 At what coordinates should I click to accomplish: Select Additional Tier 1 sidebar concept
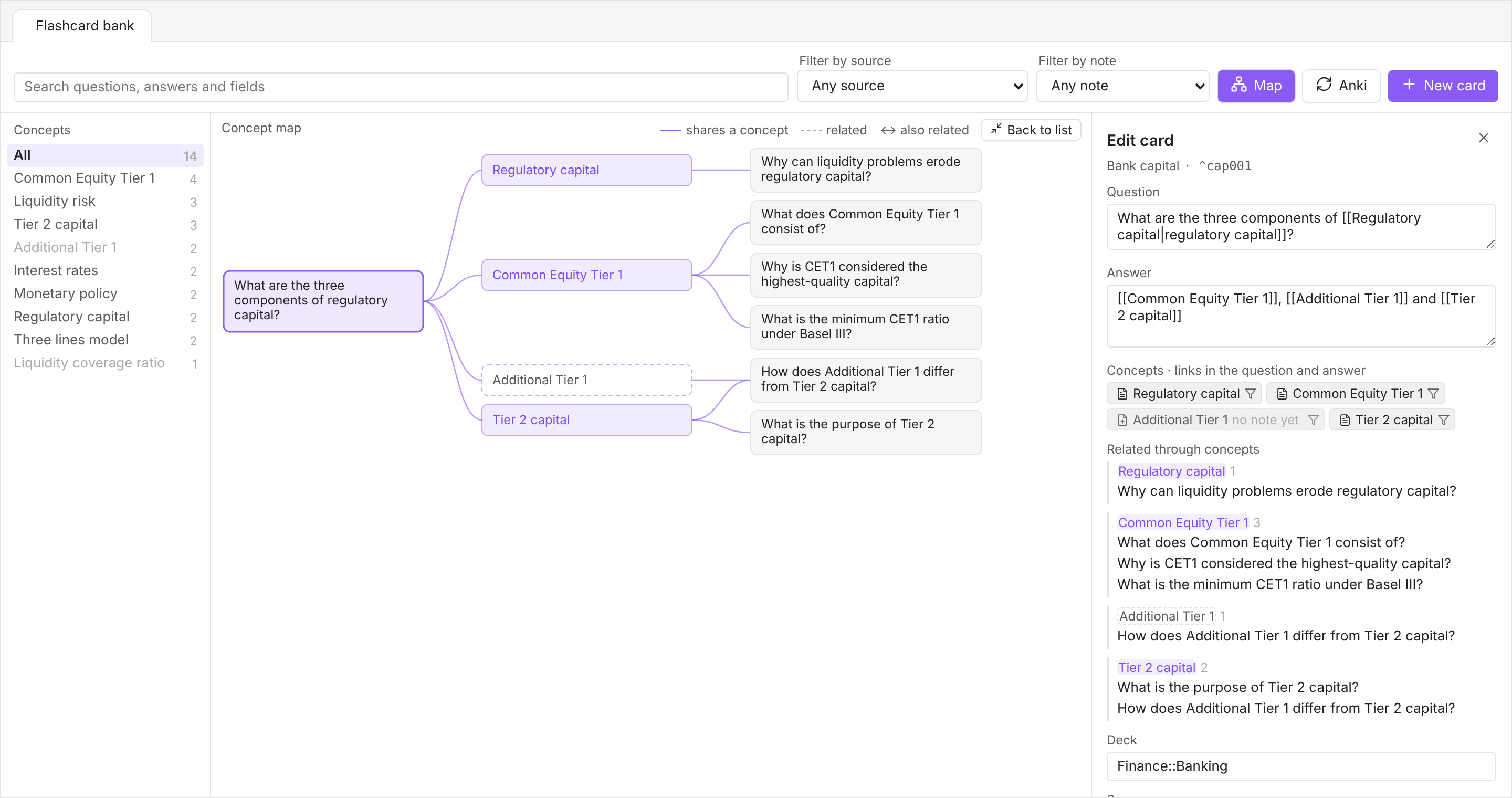(105, 248)
